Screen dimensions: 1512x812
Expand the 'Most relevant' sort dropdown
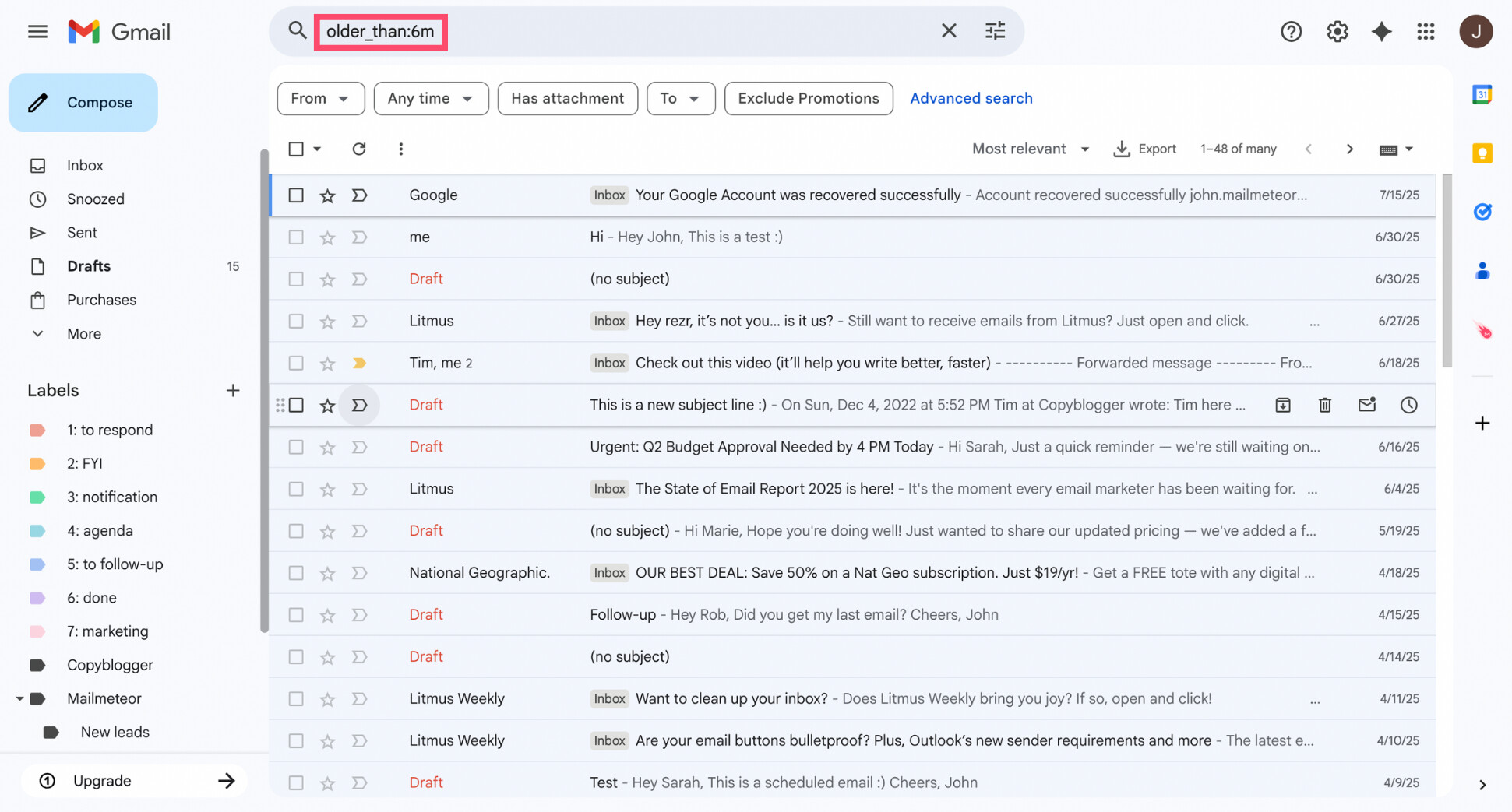1030,149
